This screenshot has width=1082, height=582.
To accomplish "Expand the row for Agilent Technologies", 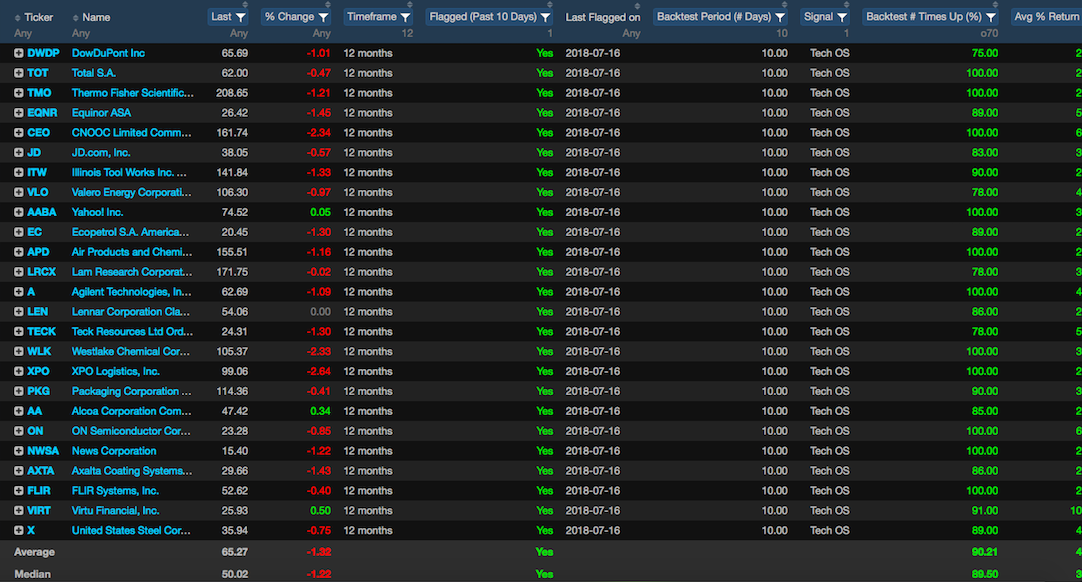I will coord(19,292).
